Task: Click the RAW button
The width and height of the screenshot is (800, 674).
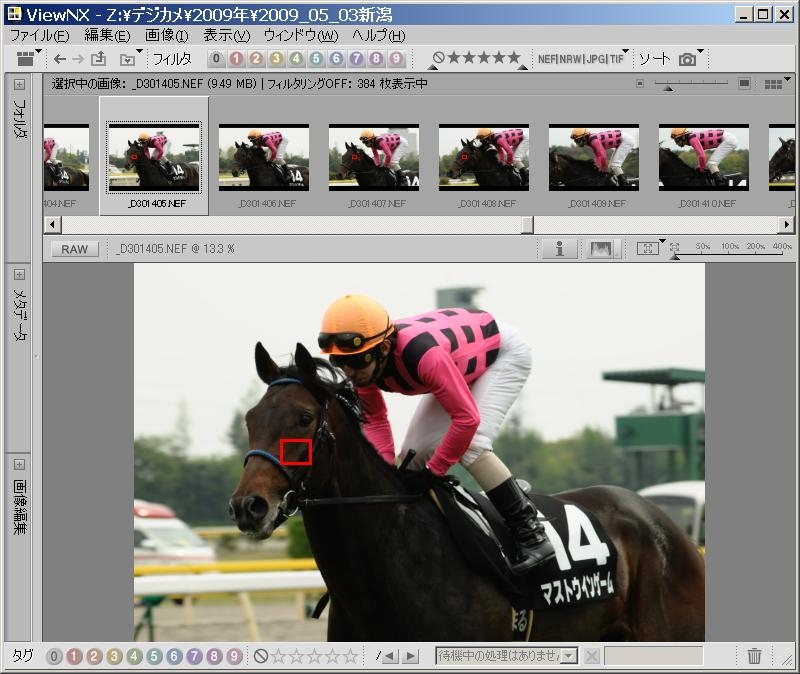Action: [74, 249]
